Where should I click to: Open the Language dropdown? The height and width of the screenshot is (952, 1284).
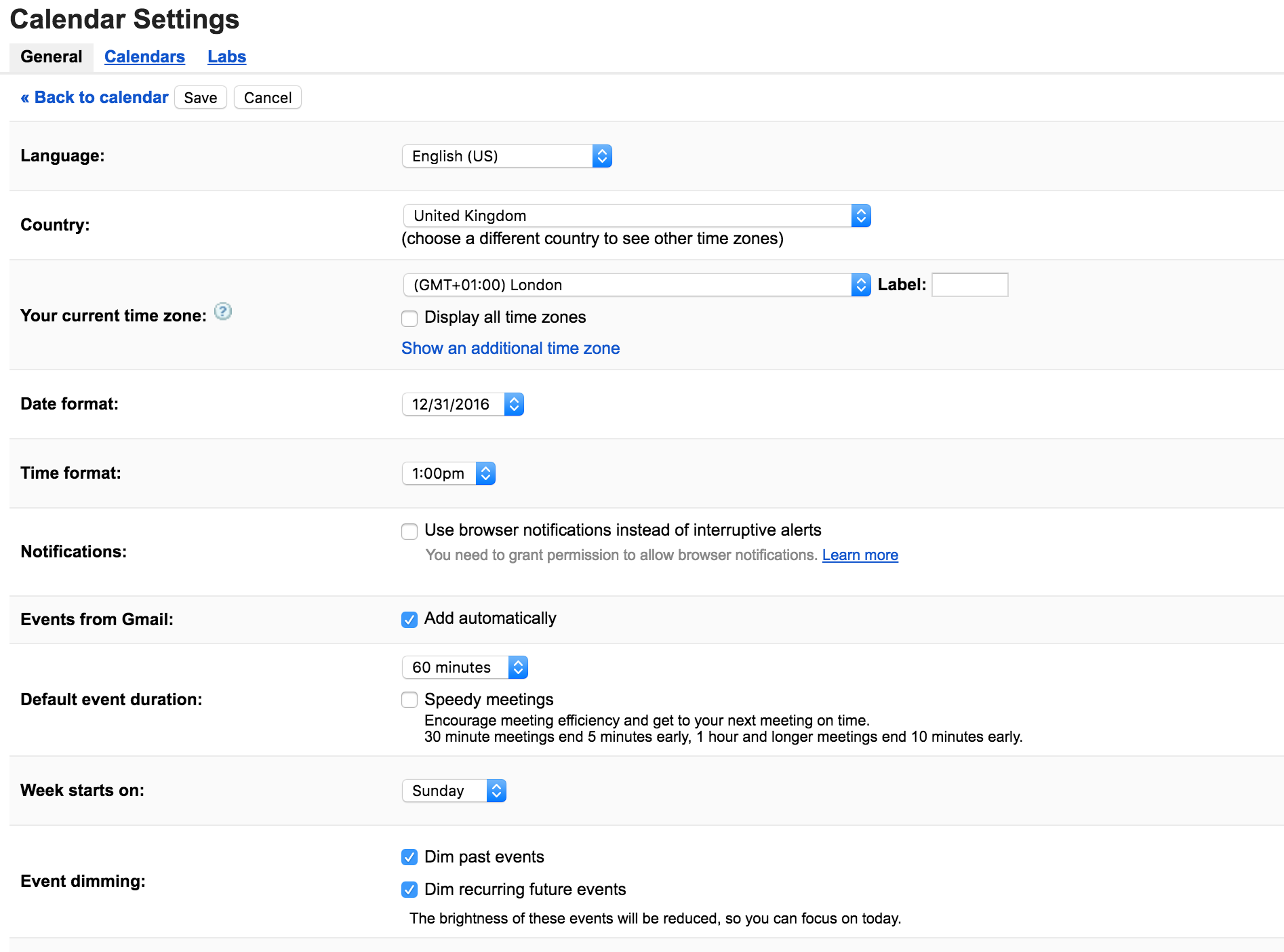click(x=507, y=156)
